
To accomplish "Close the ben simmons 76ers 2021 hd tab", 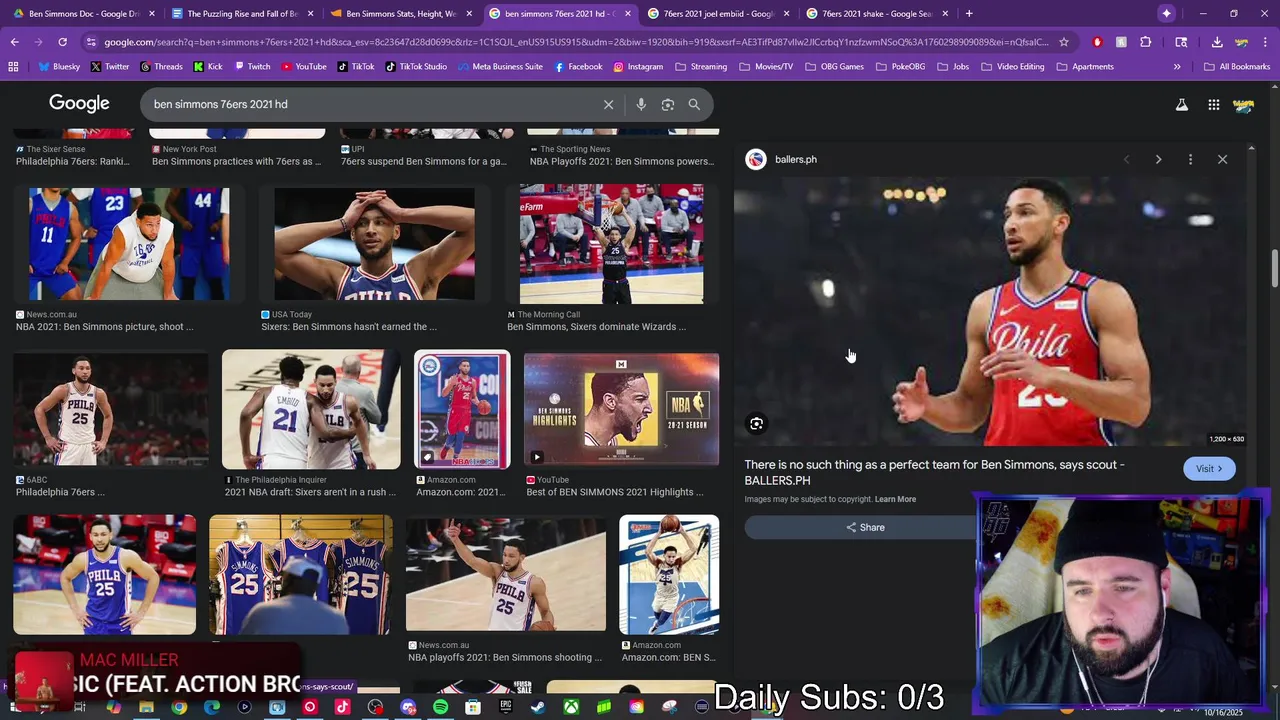I will [628, 14].
